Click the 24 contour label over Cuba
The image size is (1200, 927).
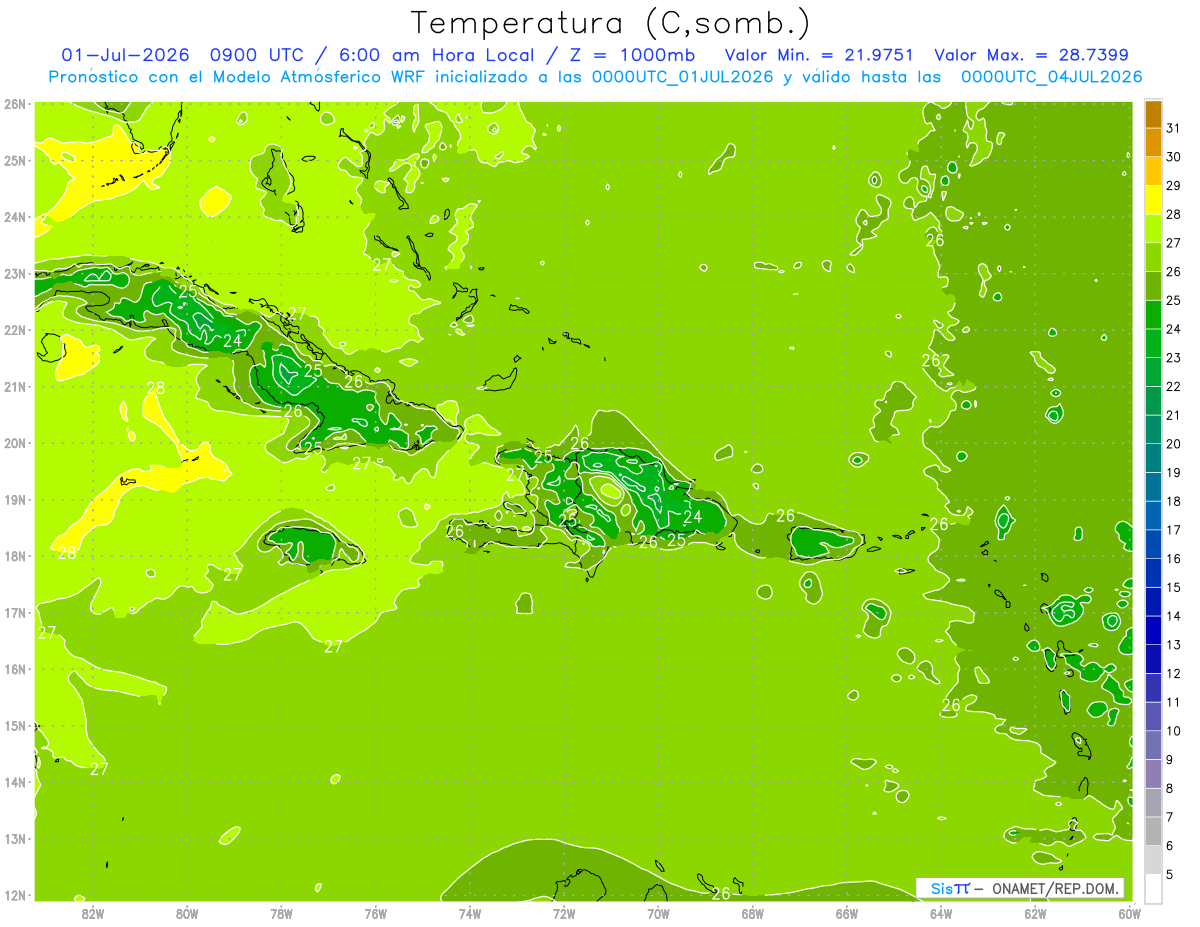click(x=232, y=341)
